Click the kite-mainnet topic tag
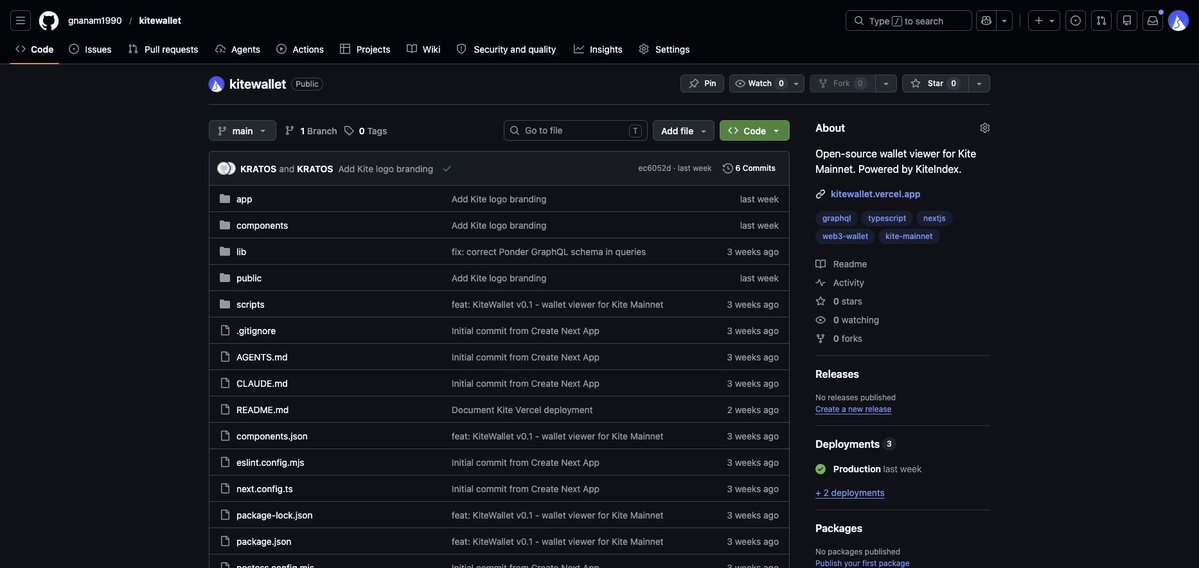 coord(908,236)
